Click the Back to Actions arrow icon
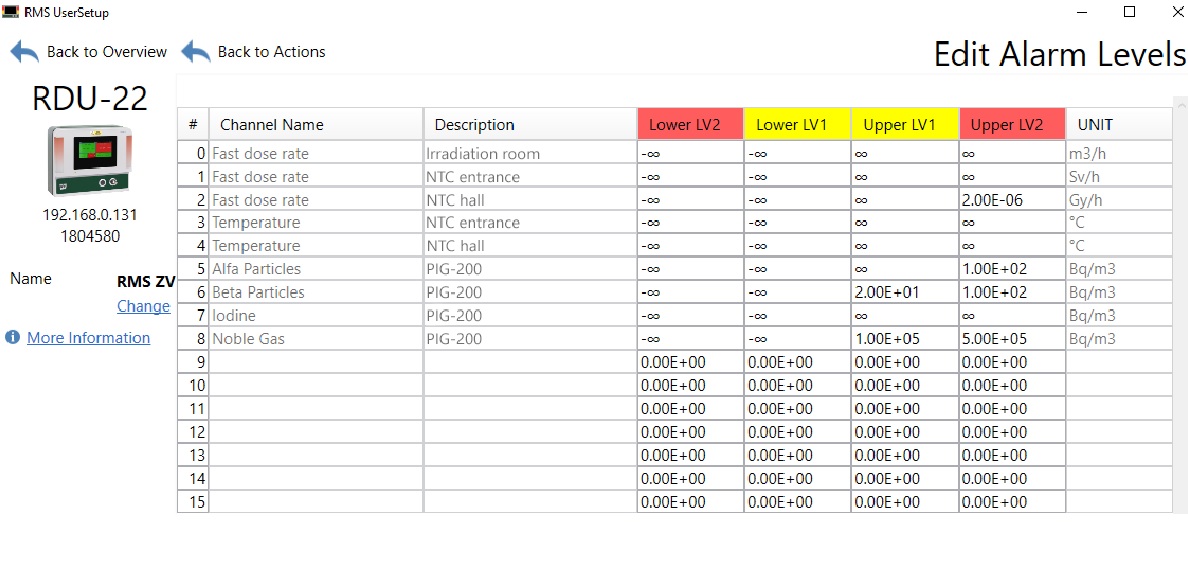The width and height of the screenshot is (1188, 574). (196, 52)
